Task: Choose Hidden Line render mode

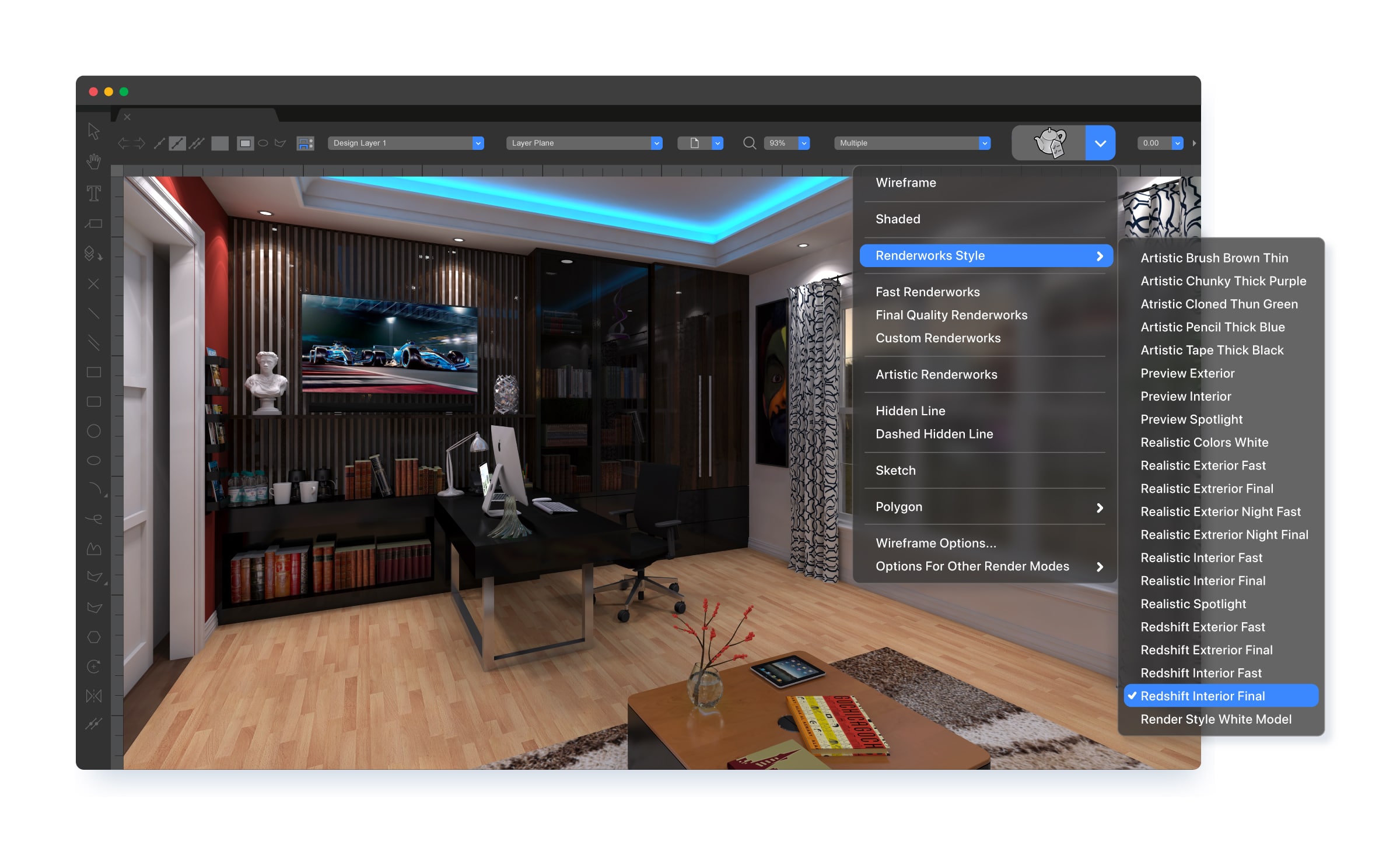Action: 910,411
